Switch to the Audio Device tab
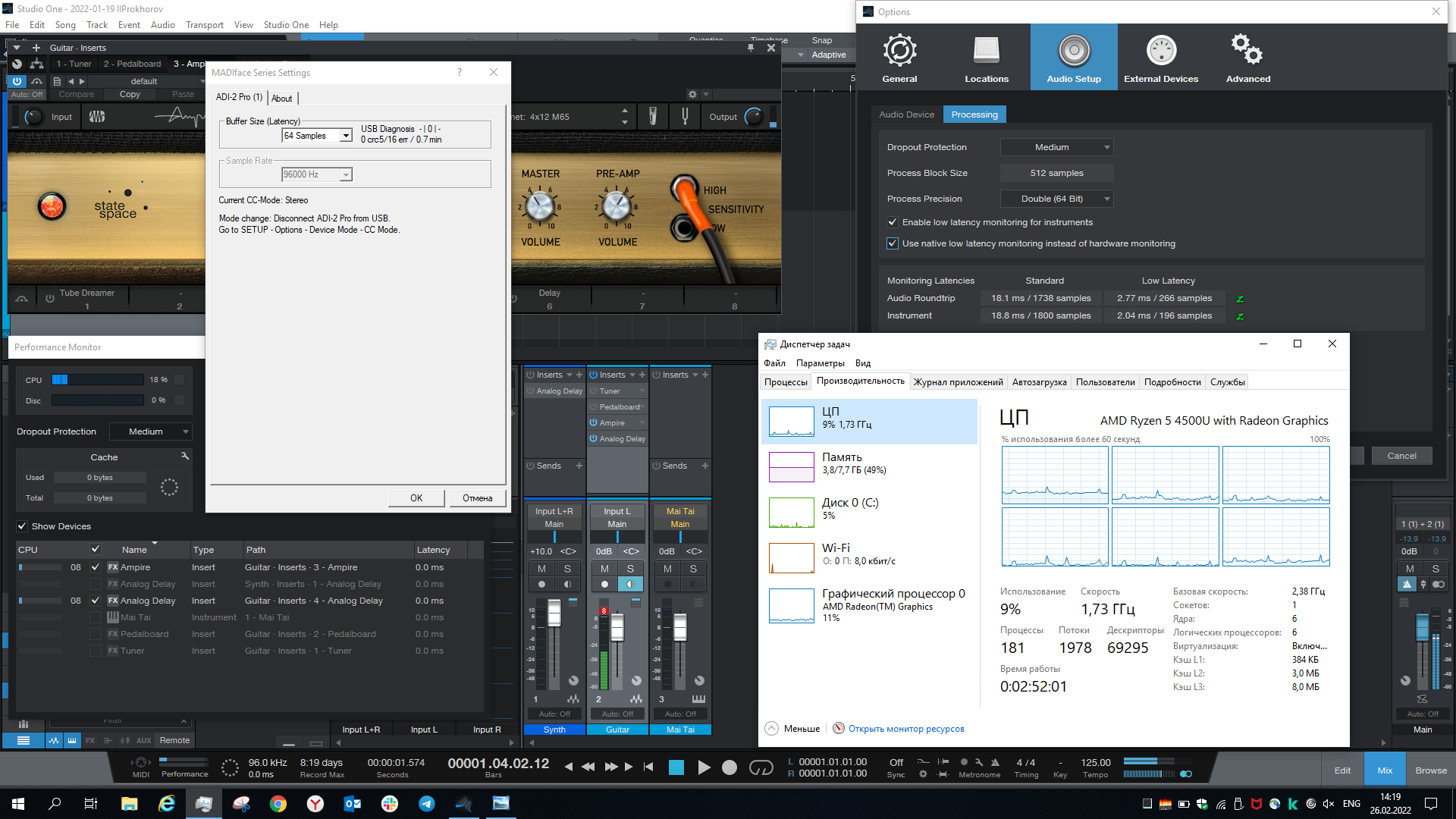This screenshot has width=1456, height=819. tap(906, 115)
